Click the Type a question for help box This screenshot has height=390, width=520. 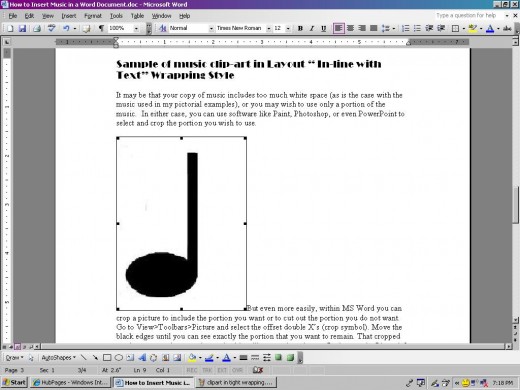tap(469, 15)
